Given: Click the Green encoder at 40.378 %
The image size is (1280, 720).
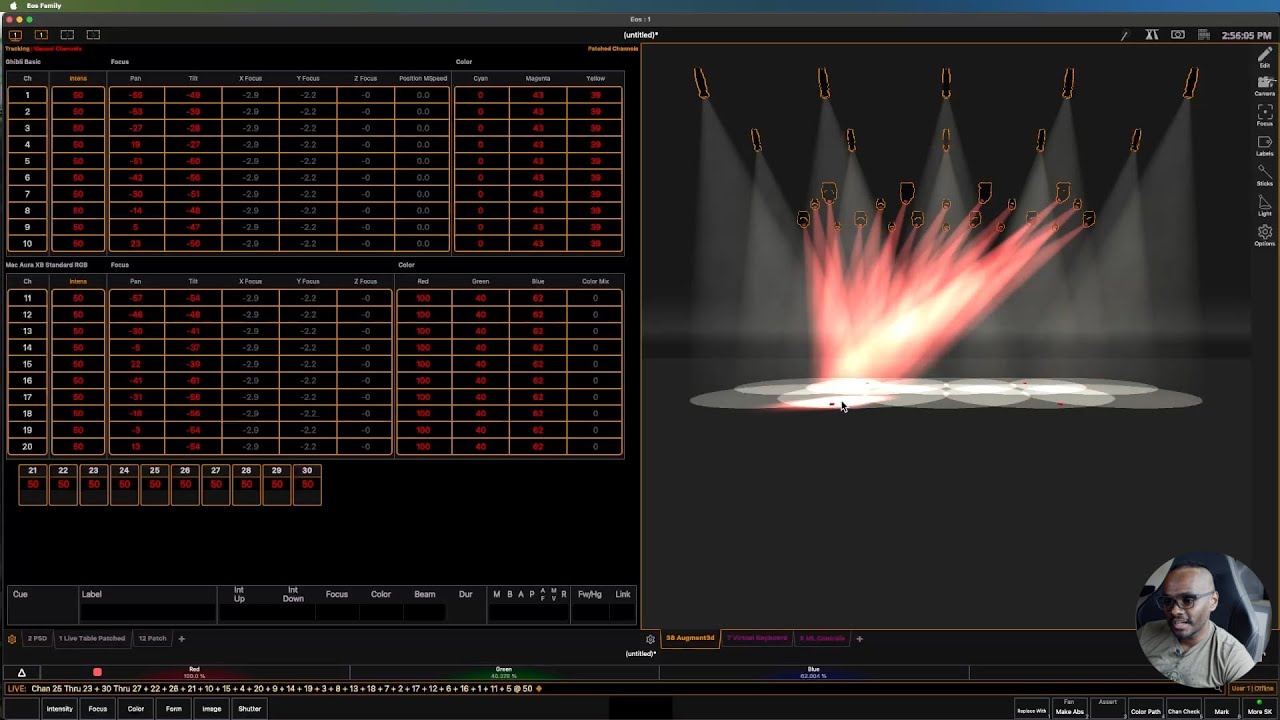Looking at the screenshot, I should pyautogui.click(x=504, y=673).
